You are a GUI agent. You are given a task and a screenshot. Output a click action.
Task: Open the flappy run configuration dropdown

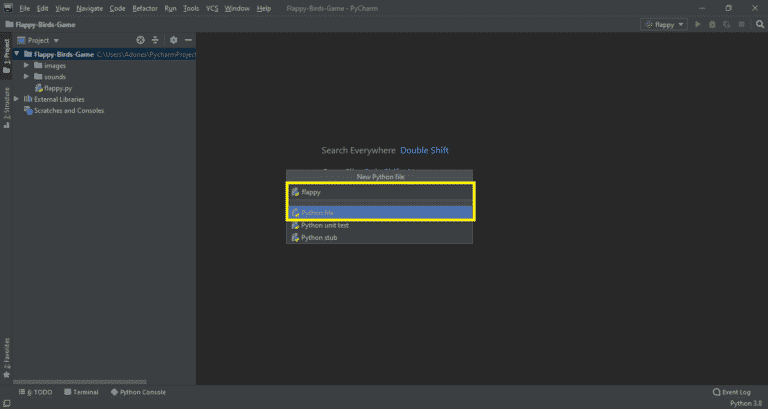coord(664,24)
